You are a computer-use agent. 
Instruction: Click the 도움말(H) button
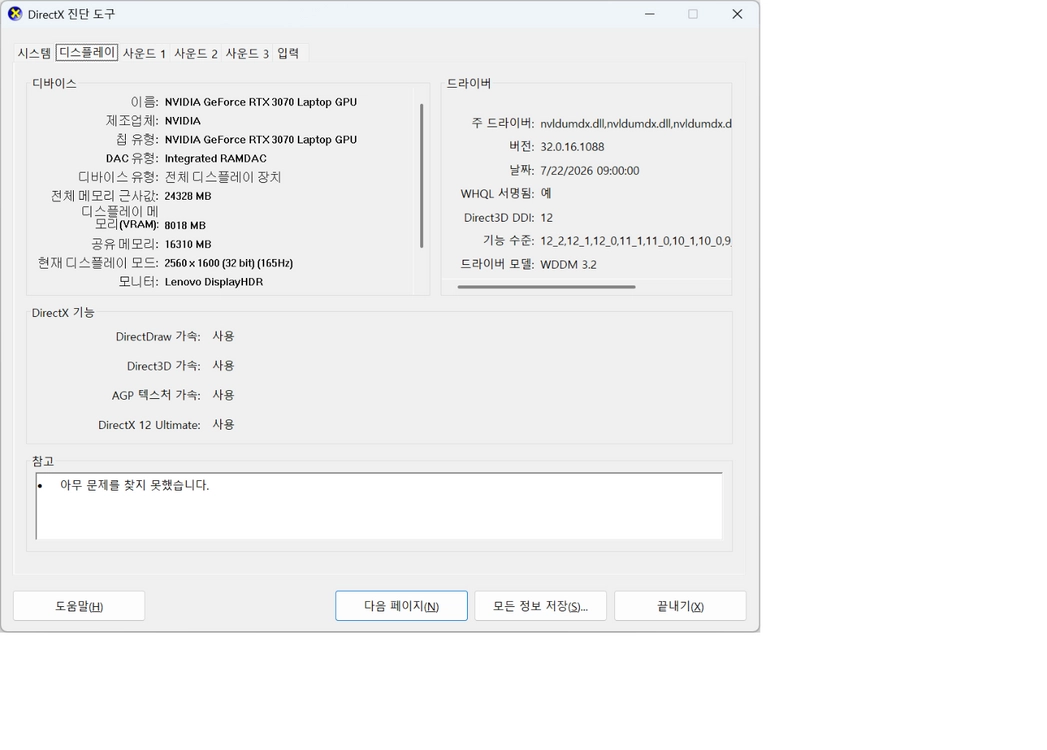point(79,606)
